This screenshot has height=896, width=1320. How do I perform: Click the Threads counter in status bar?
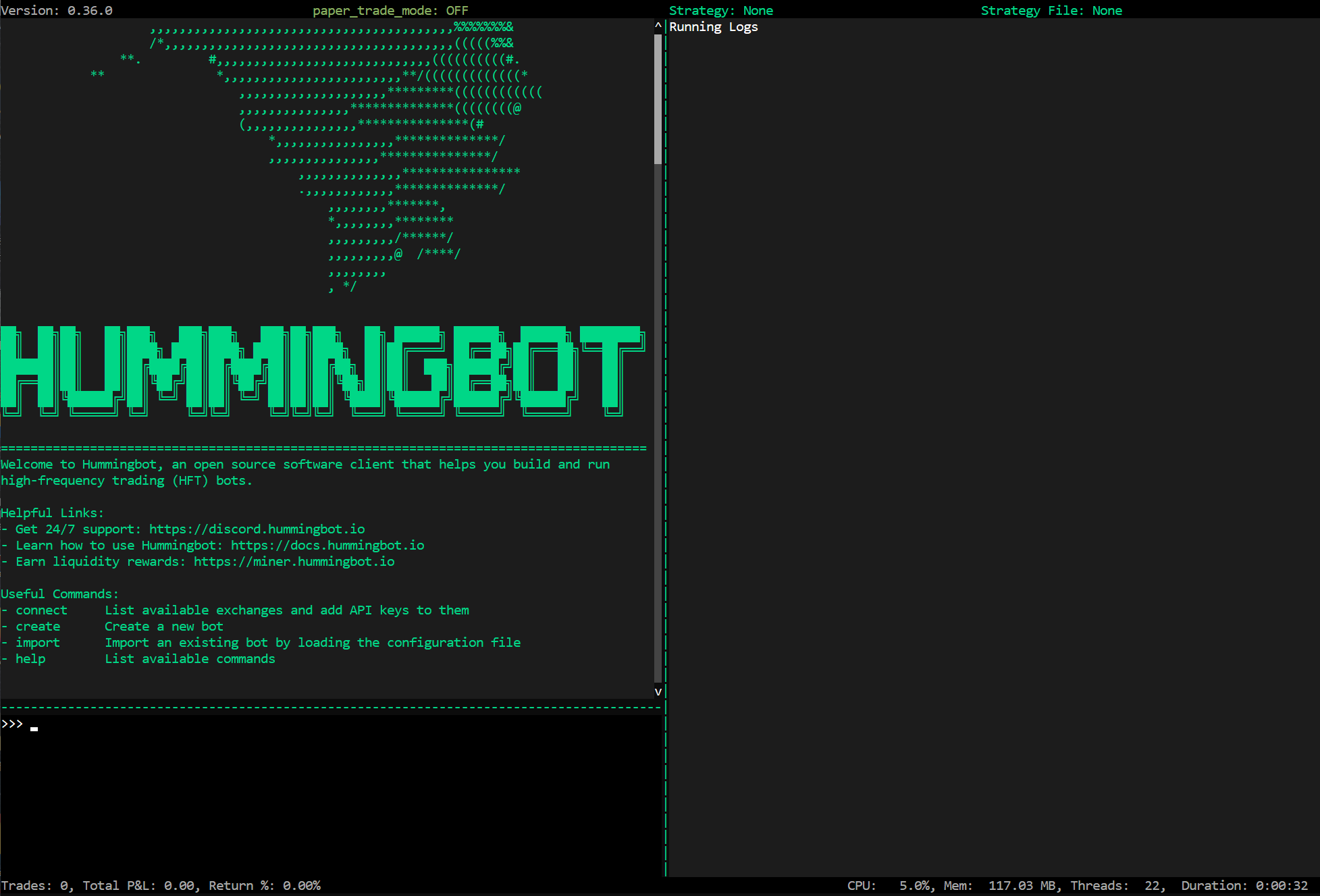(x=1114, y=885)
